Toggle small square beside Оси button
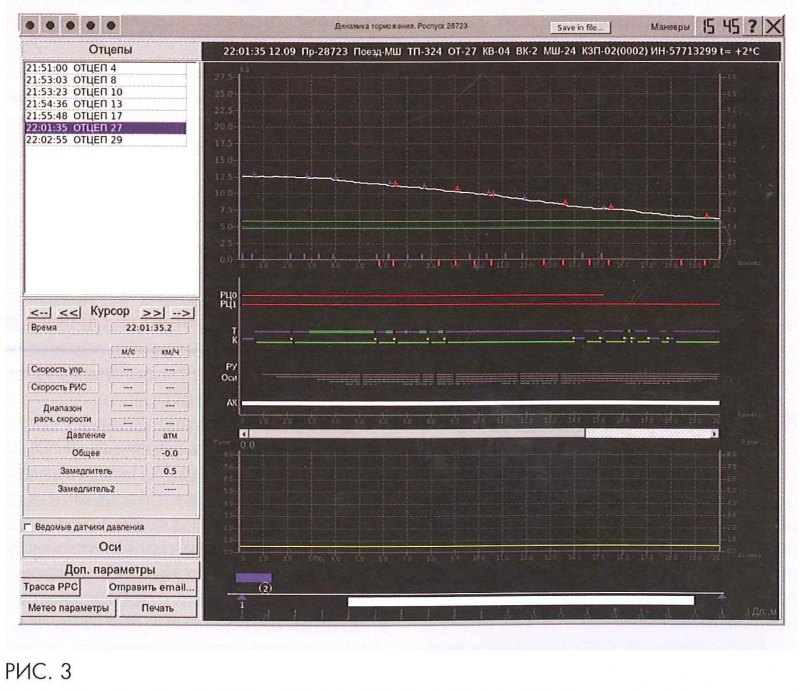Image resolution: width=800 pixels, height=691 pixels. (188, 545)
